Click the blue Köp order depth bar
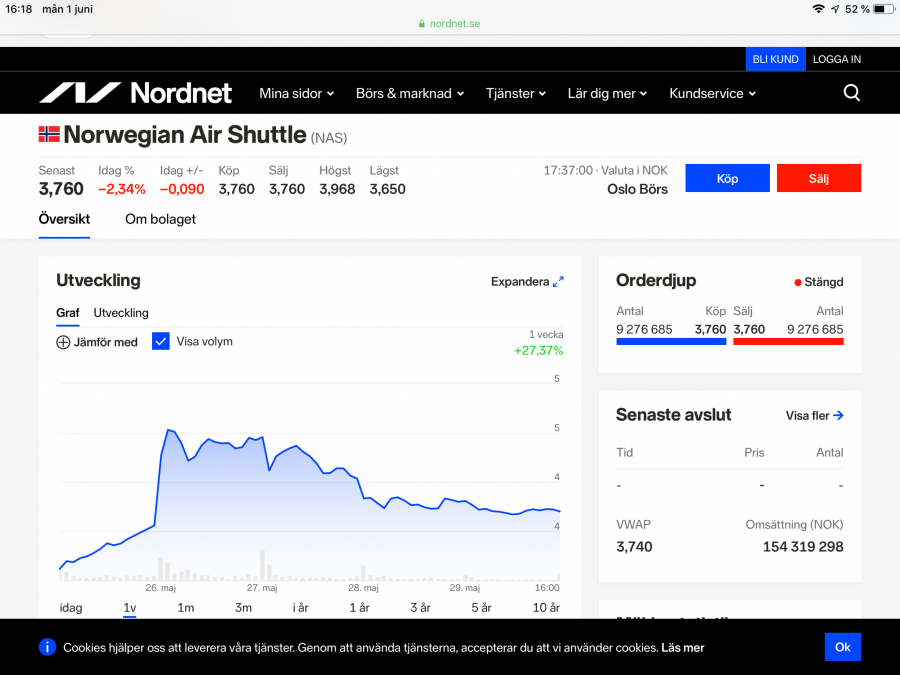The image size is (900, 675). tap(671, 342)
